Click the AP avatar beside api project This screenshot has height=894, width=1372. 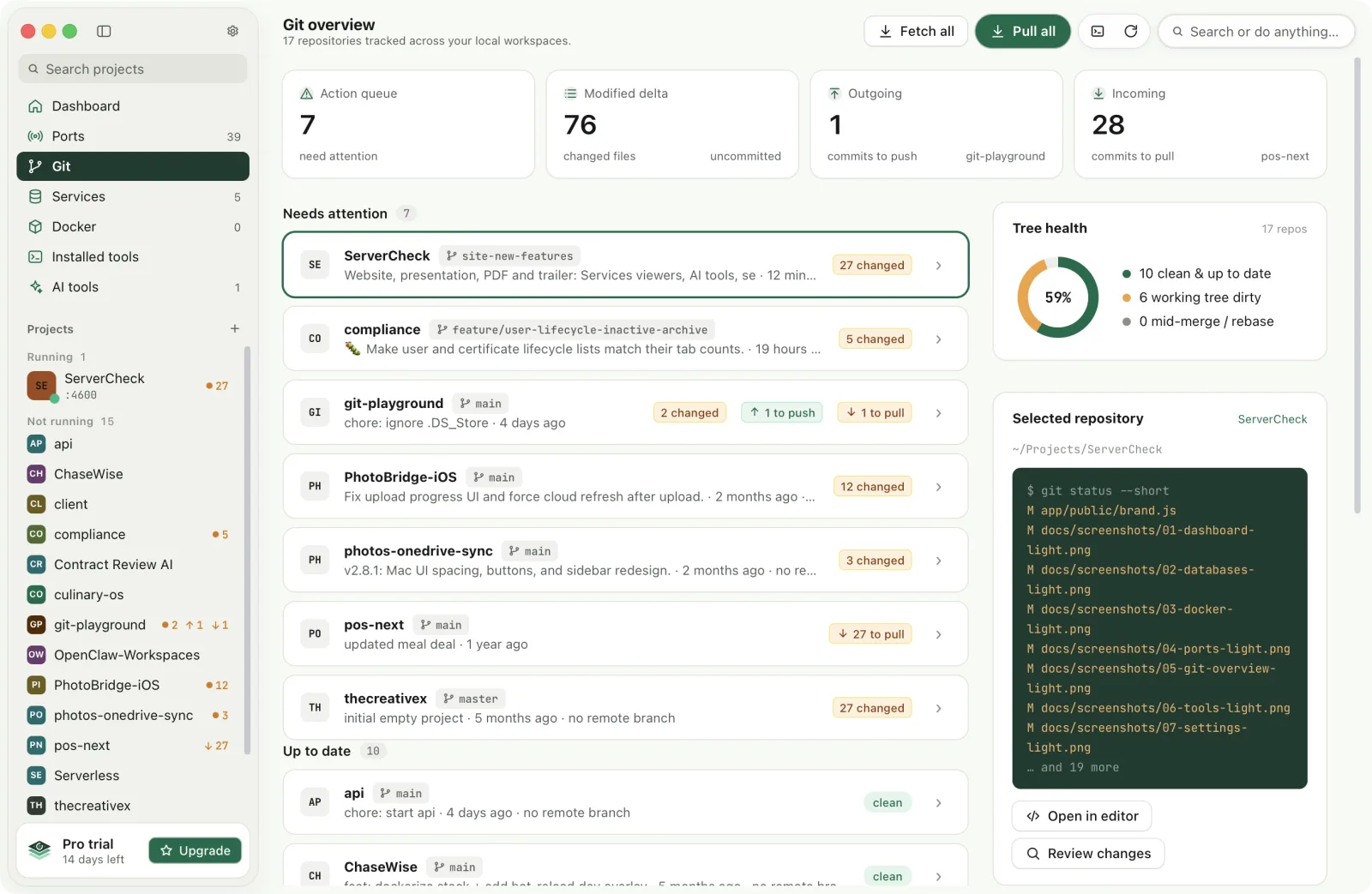pyautogui.click(x=36, y=444)
